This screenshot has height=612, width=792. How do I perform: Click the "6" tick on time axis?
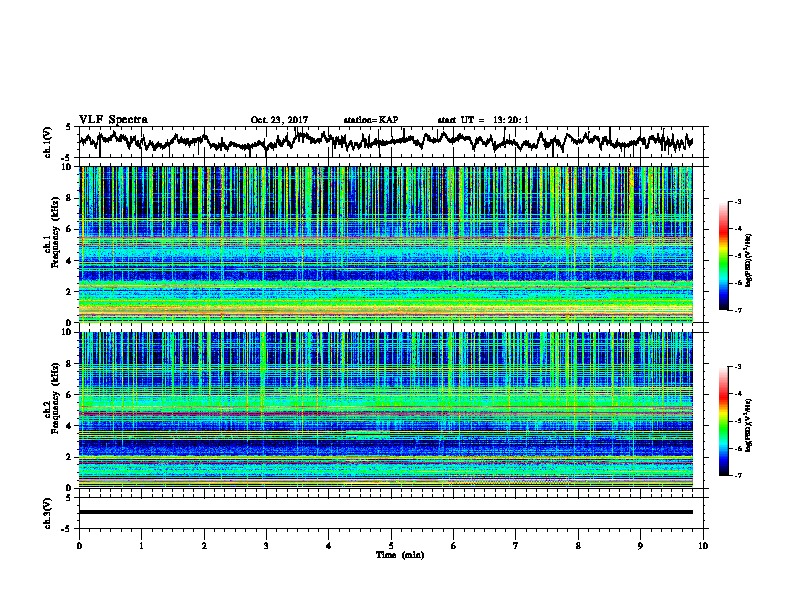point(454,546)
